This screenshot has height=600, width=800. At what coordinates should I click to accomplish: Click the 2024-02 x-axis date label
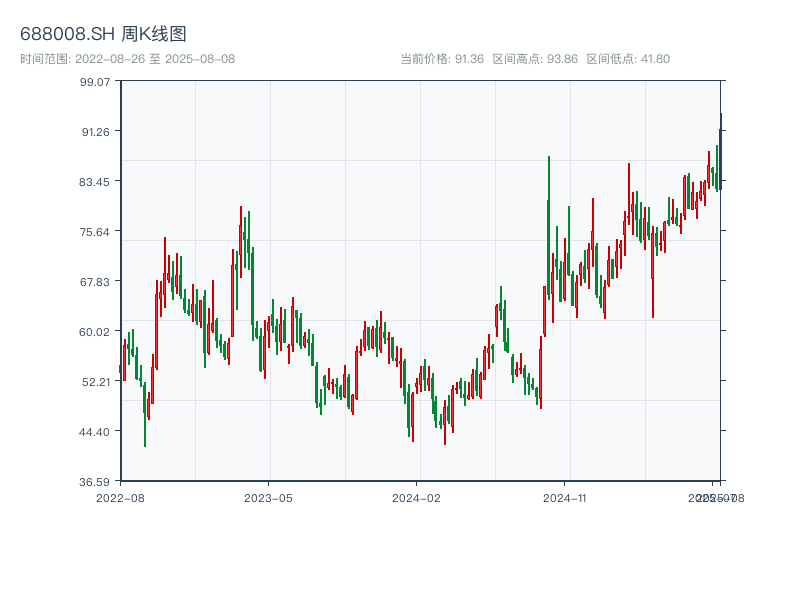[x=416, y=497]
